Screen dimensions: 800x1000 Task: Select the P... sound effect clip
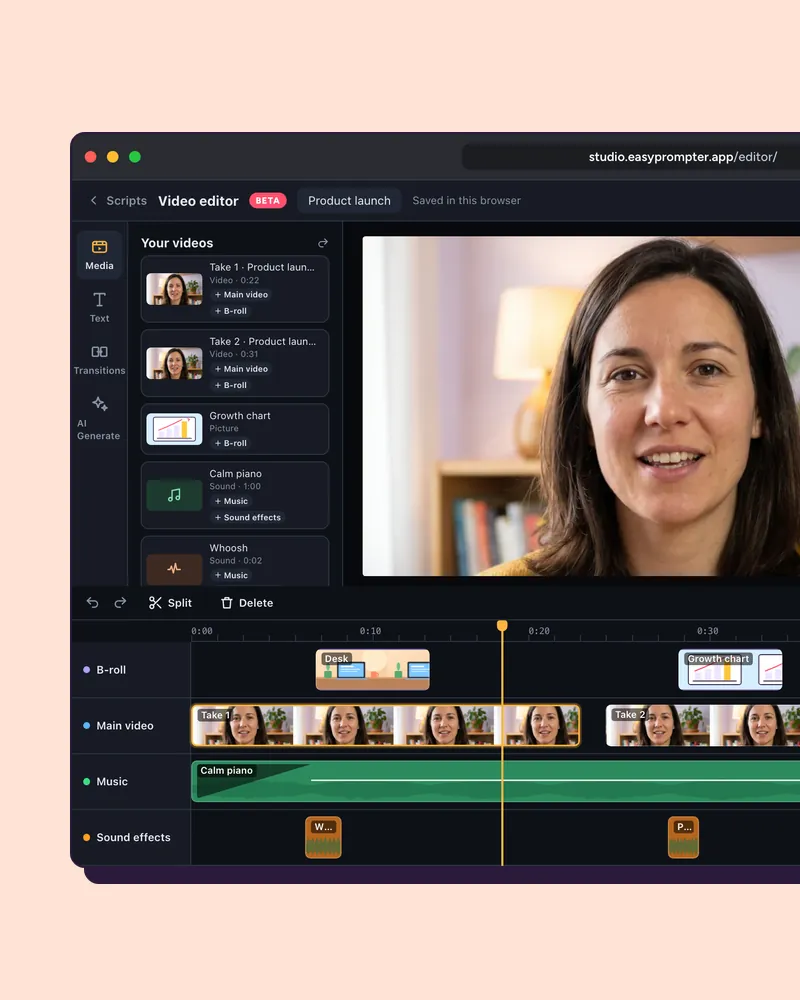point(683,837)
